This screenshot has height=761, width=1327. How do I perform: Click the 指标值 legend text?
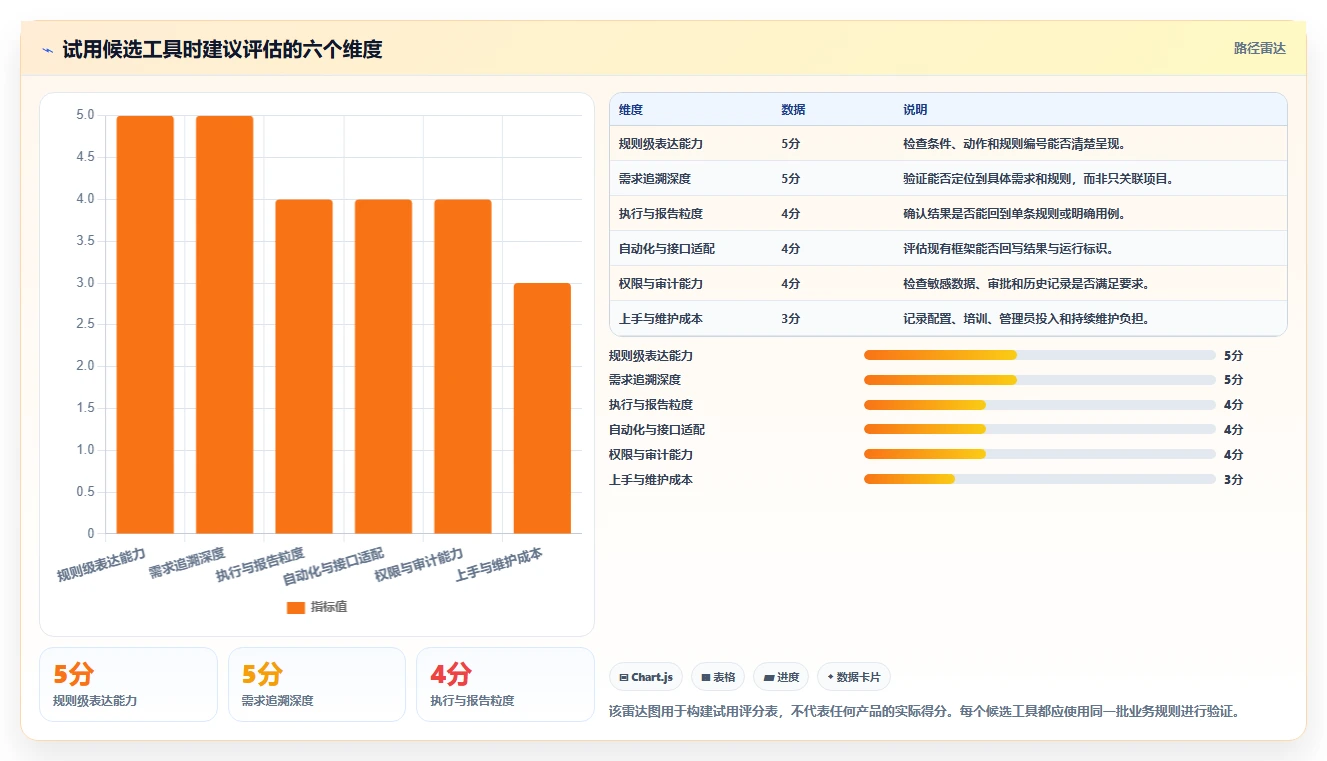click(329, 607)
